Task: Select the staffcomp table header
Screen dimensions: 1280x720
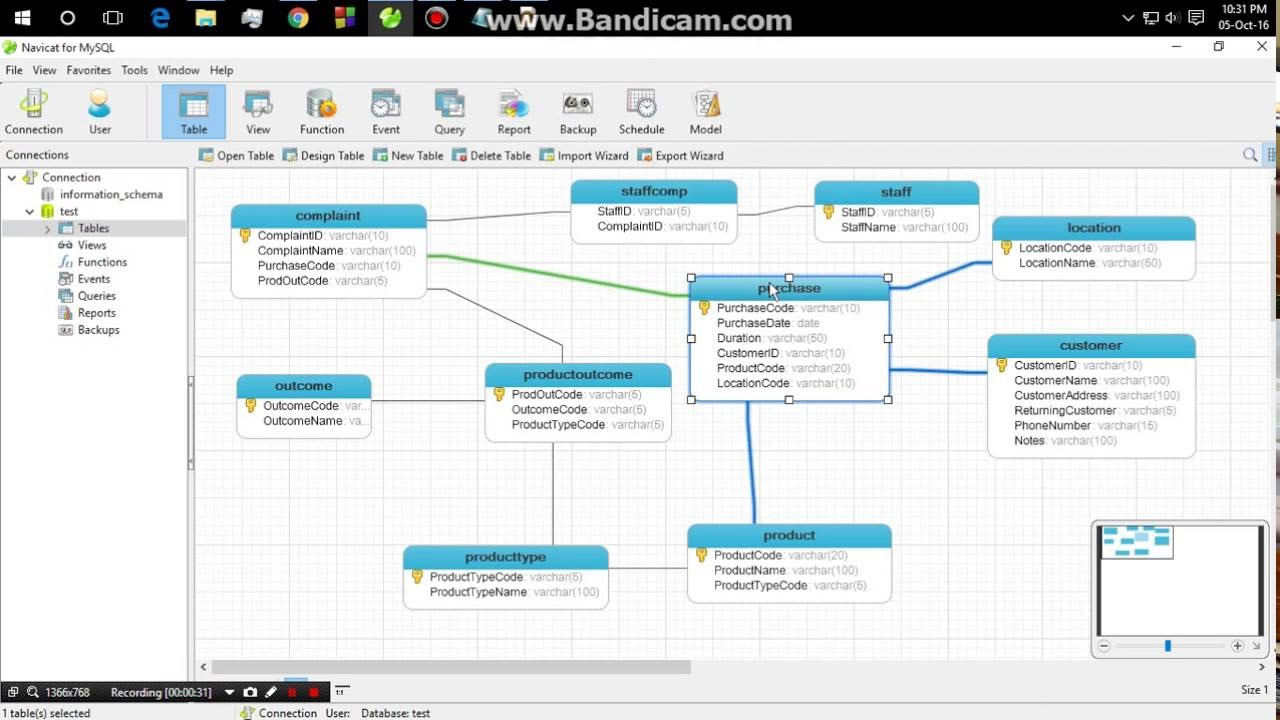Action: [654, 191]
